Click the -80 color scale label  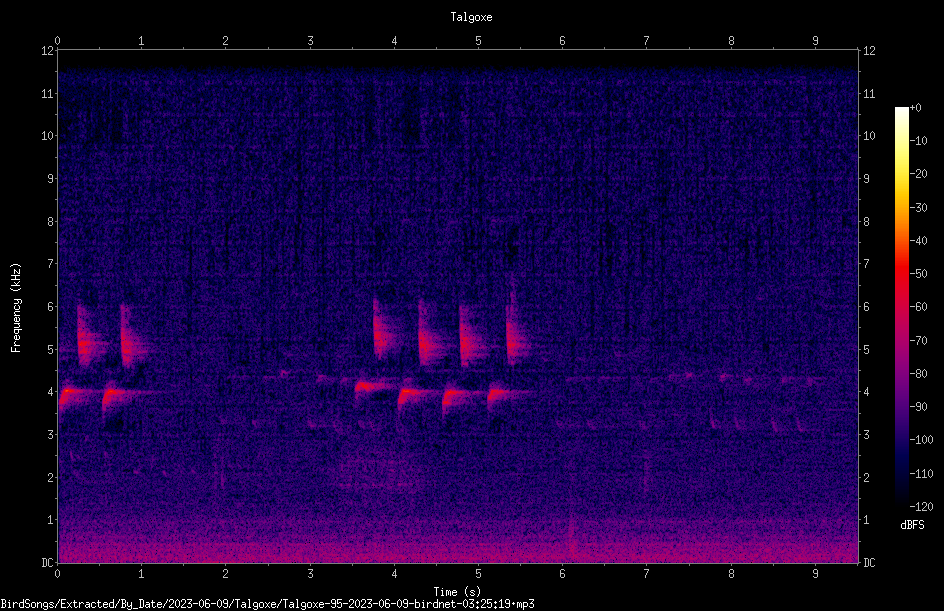[x=918, y=374]
